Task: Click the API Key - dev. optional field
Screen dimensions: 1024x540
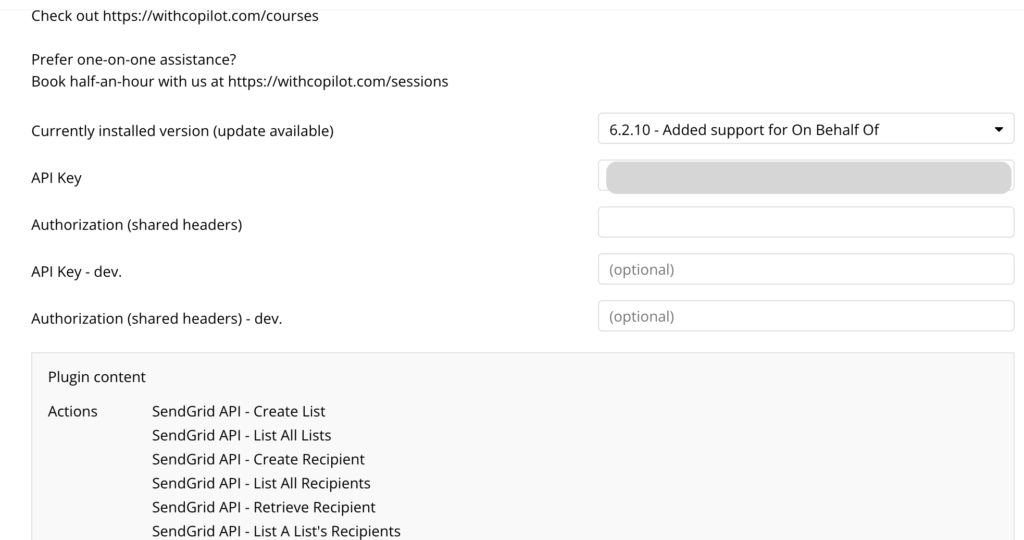Action: pos(806,270)
